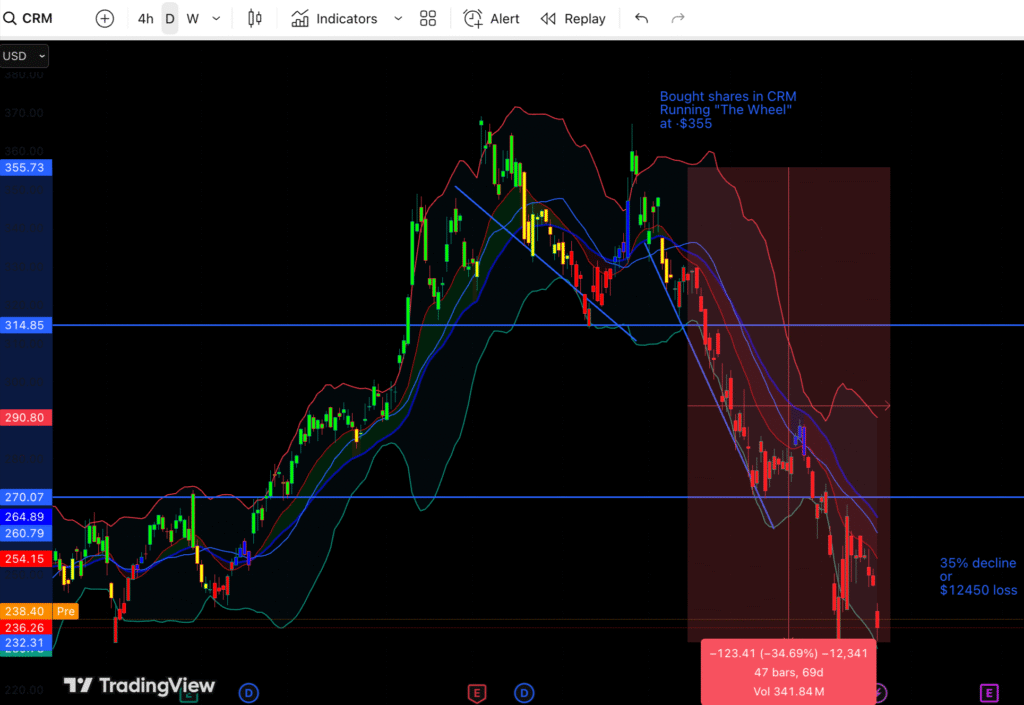
Task: Expand the indicator templates chevron
Action: pyautogui.click(x=398, y=18)
